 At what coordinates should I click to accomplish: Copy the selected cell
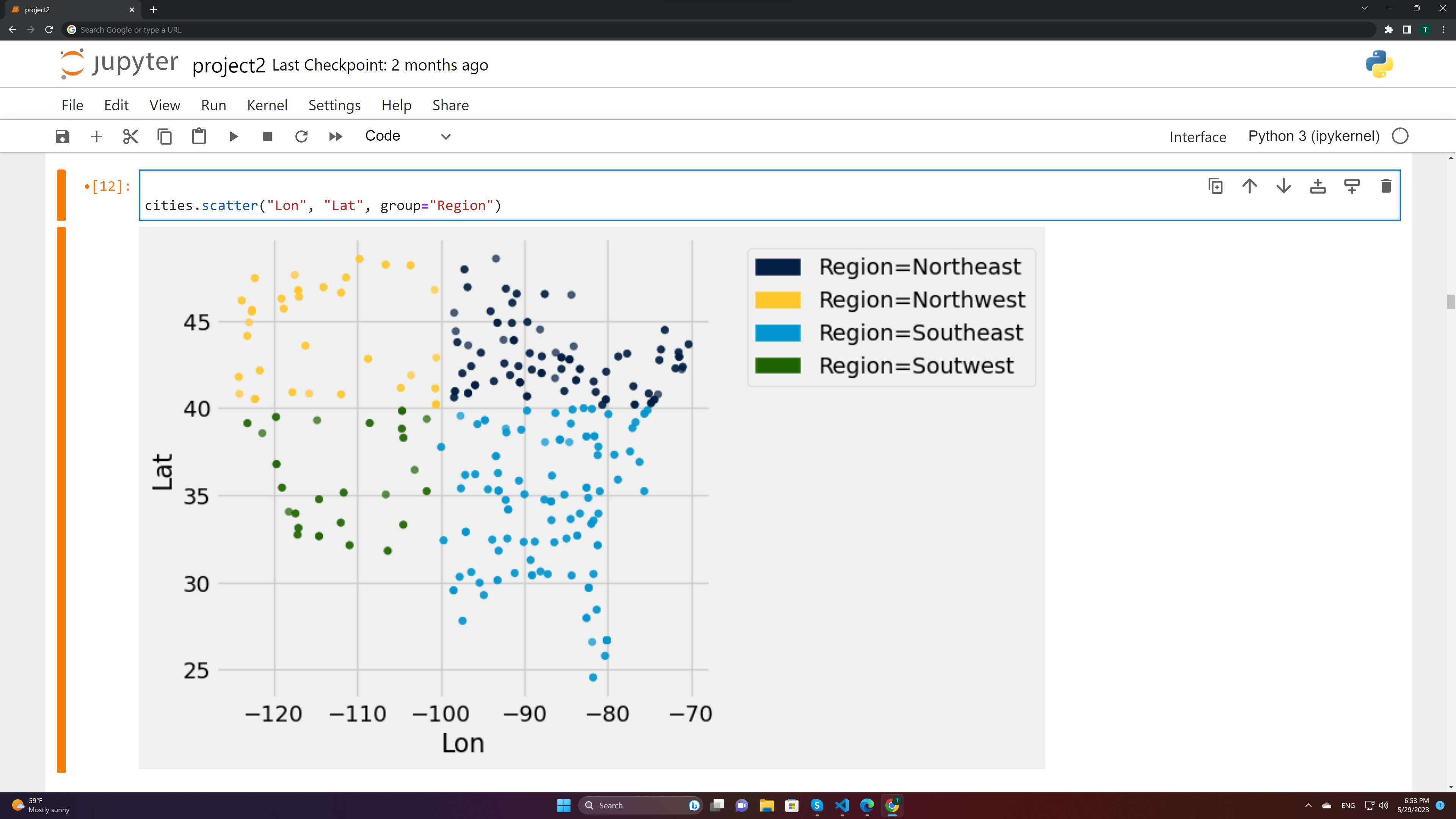pyautogui.click(x=165, y=136)
